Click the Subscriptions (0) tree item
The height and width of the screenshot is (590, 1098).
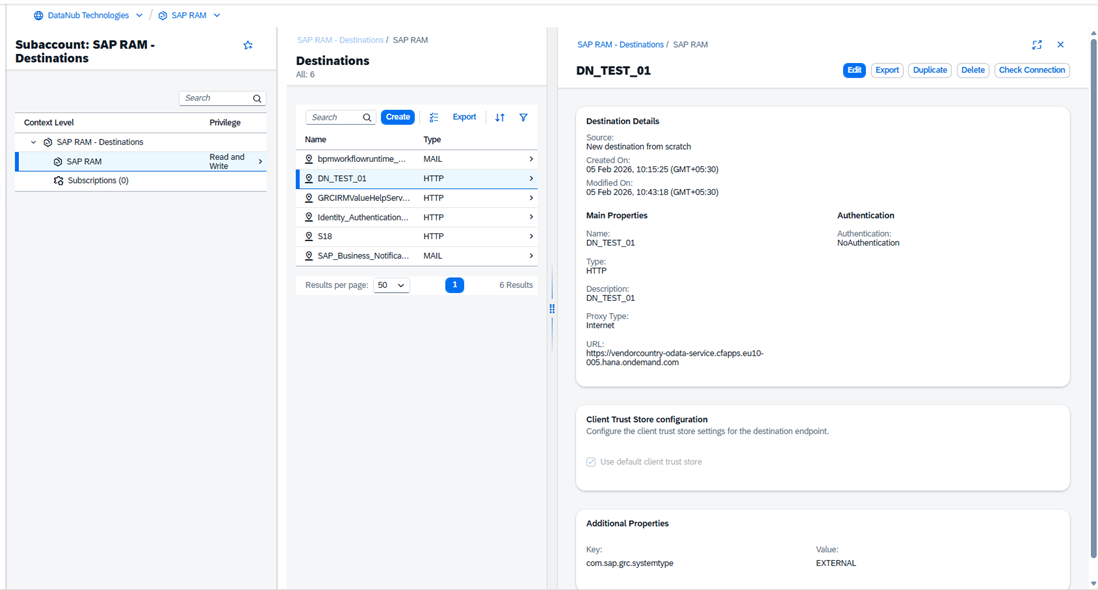(x=97, y=181)
